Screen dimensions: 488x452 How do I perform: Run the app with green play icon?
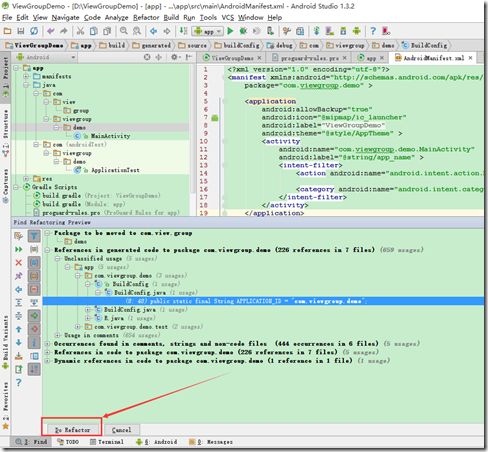pos(230,31)
